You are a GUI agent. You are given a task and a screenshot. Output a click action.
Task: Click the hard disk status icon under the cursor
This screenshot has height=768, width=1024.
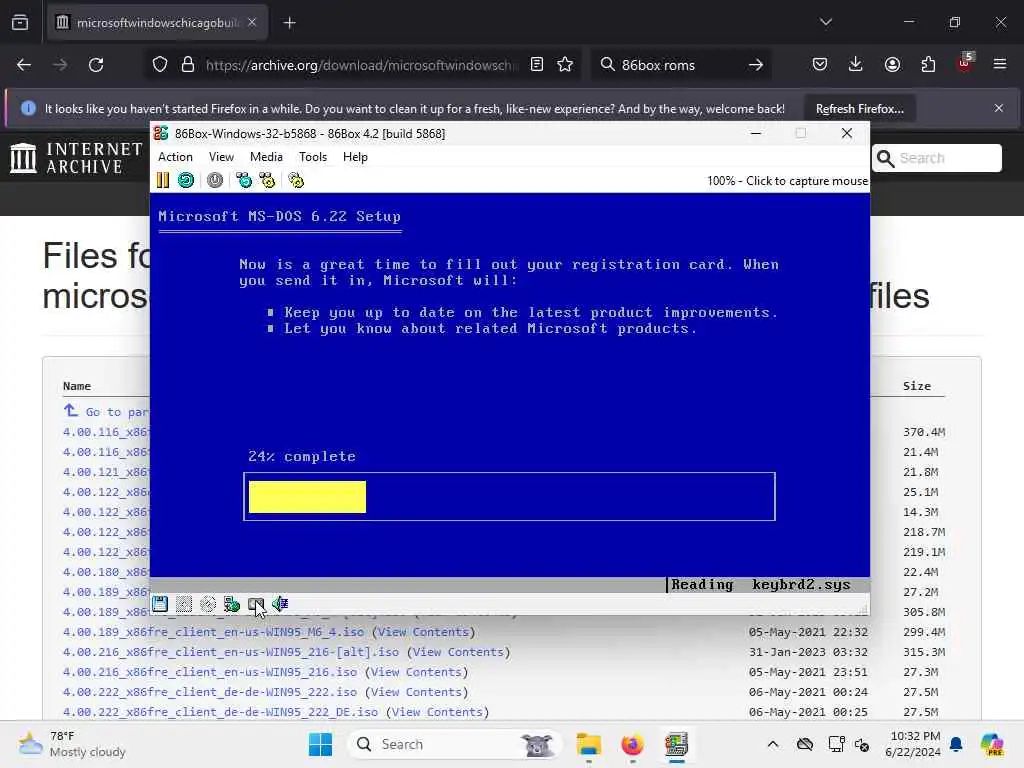click(255, 604)
